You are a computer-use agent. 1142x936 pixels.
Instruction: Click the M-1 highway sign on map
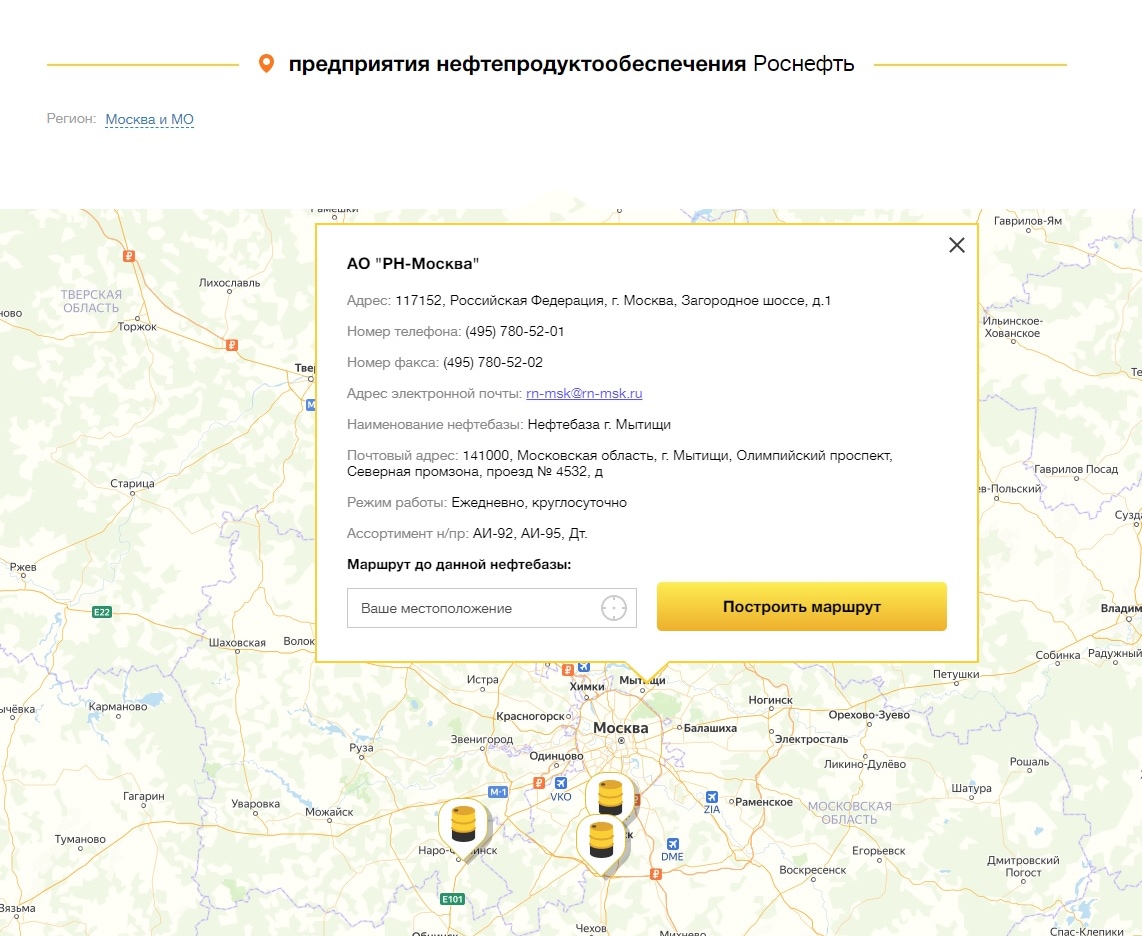497,792
